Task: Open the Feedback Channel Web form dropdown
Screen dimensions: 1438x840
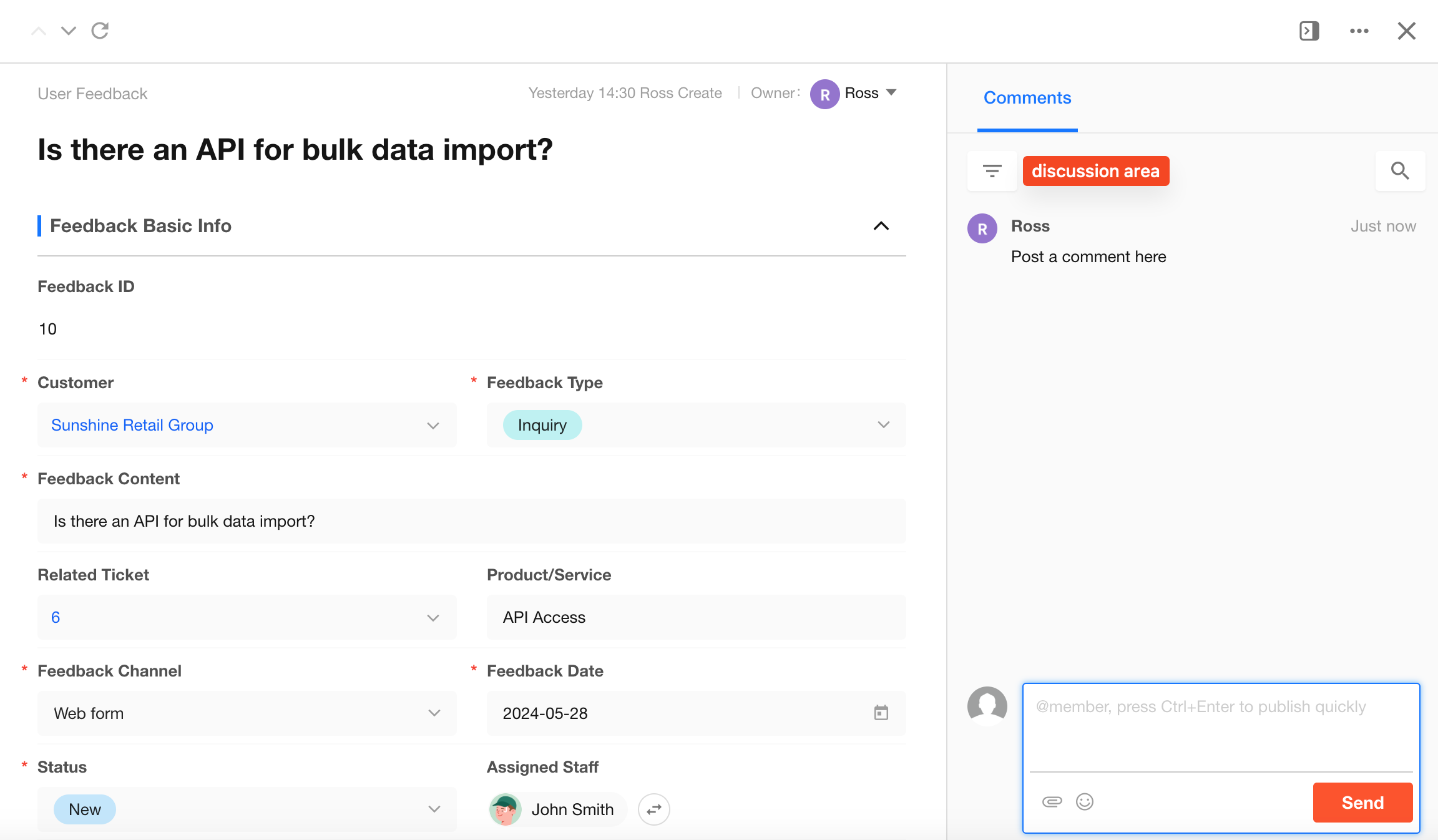Action: 434,713
